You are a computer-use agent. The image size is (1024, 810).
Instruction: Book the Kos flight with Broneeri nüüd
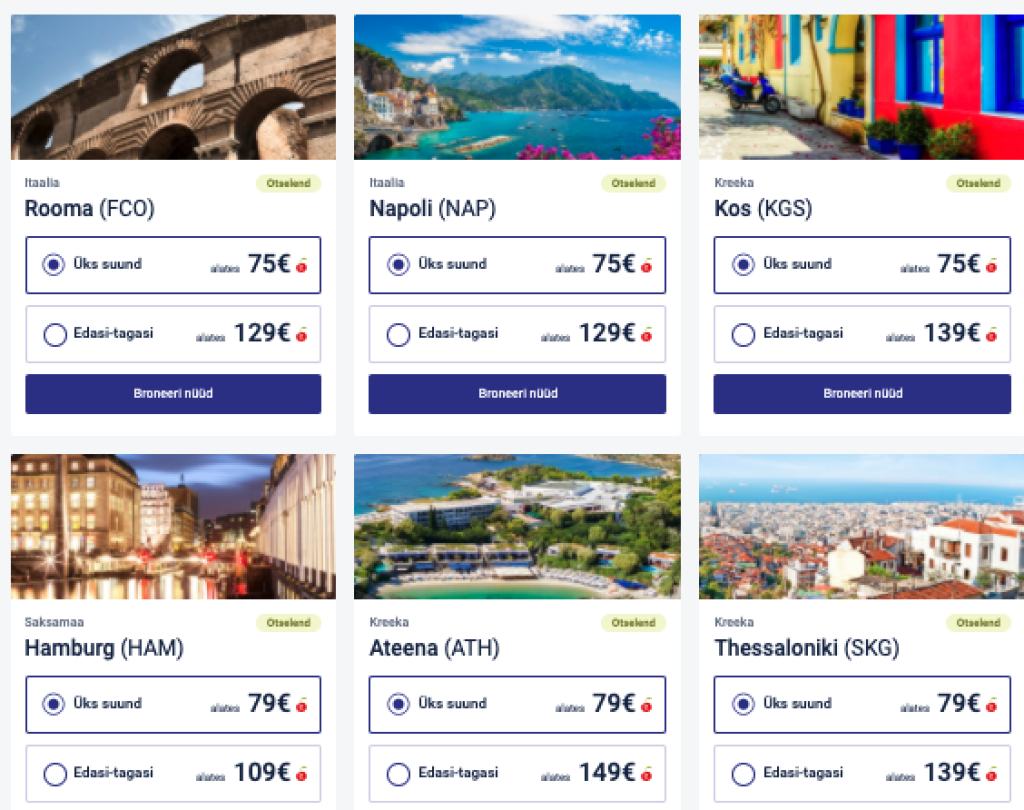pyautogui.click(x=861, y=394)
